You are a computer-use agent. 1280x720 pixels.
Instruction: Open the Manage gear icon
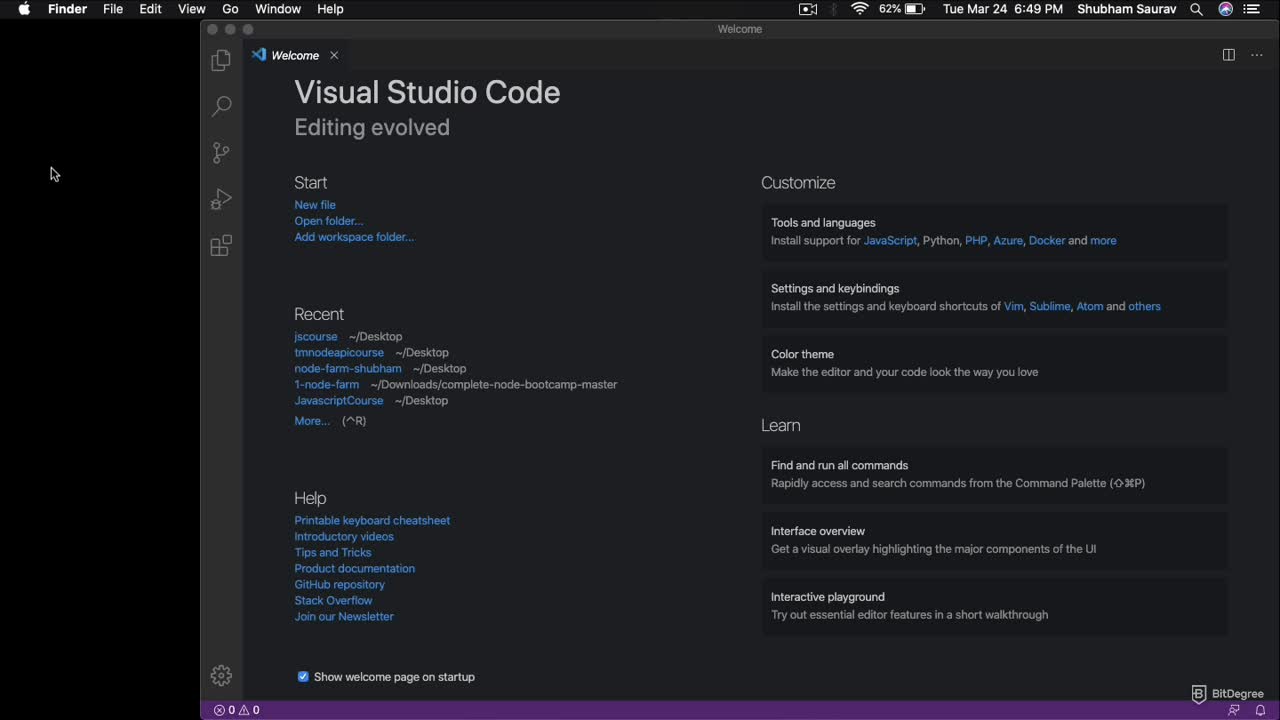point(221,676)
